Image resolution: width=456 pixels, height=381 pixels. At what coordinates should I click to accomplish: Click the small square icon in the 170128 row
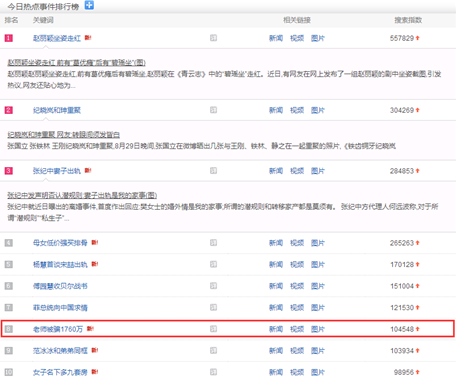[213, 264]
